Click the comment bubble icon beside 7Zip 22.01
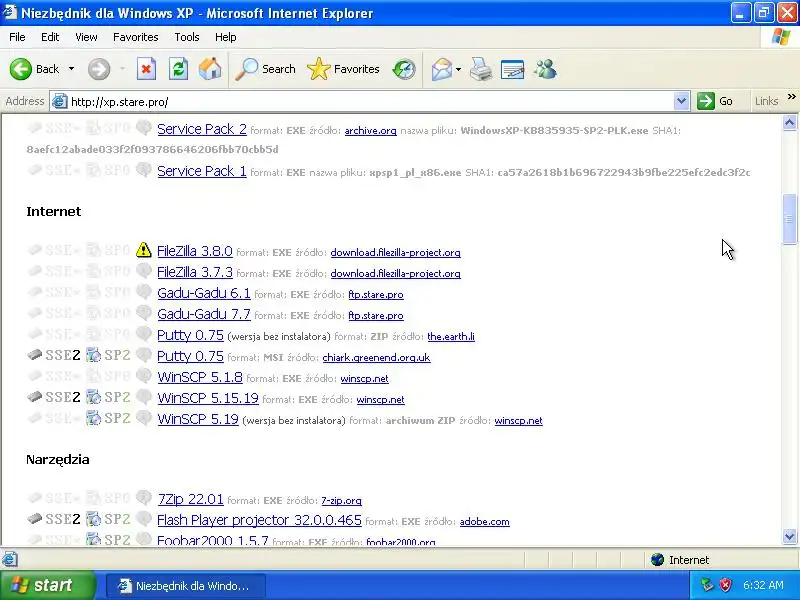 144,497
